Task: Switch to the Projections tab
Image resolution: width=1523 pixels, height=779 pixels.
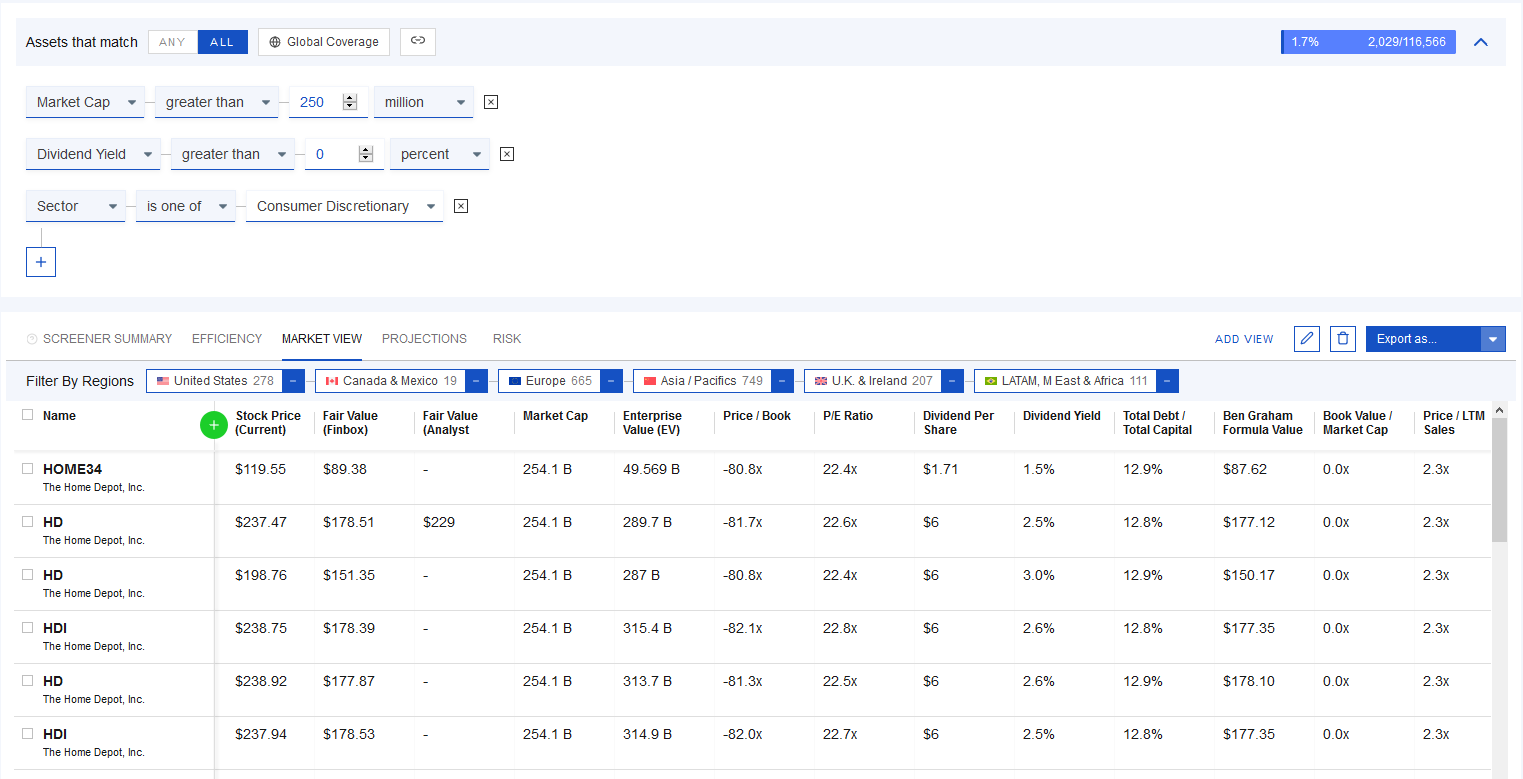Action: [x=424, y=339]
